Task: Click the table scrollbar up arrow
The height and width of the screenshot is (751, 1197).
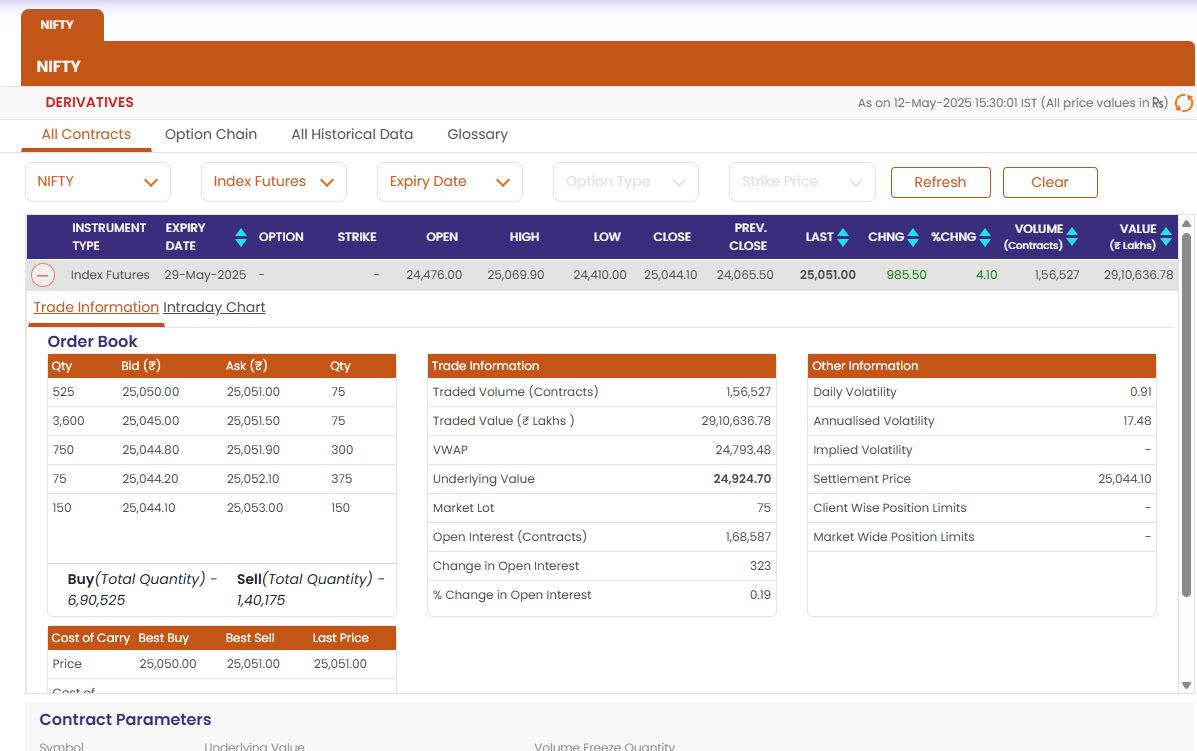Action: point(1186,224)
